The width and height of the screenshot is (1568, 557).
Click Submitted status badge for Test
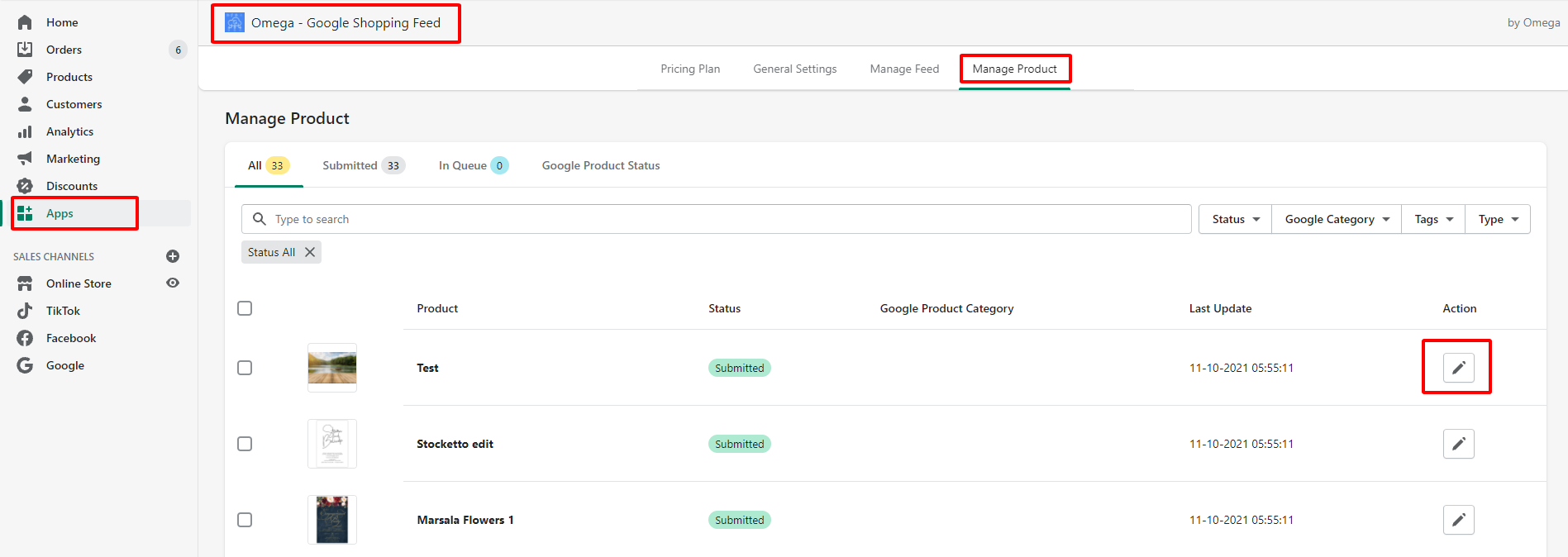[740, 368]
